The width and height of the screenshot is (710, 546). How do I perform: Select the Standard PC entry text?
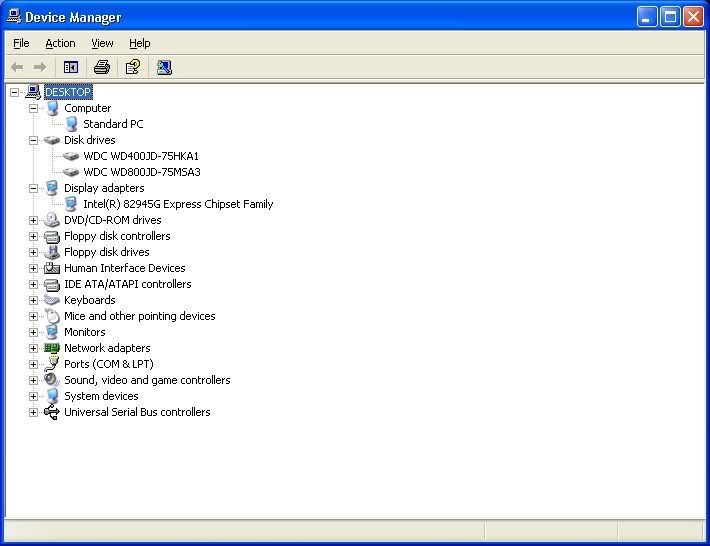click(x=113, y=124)
